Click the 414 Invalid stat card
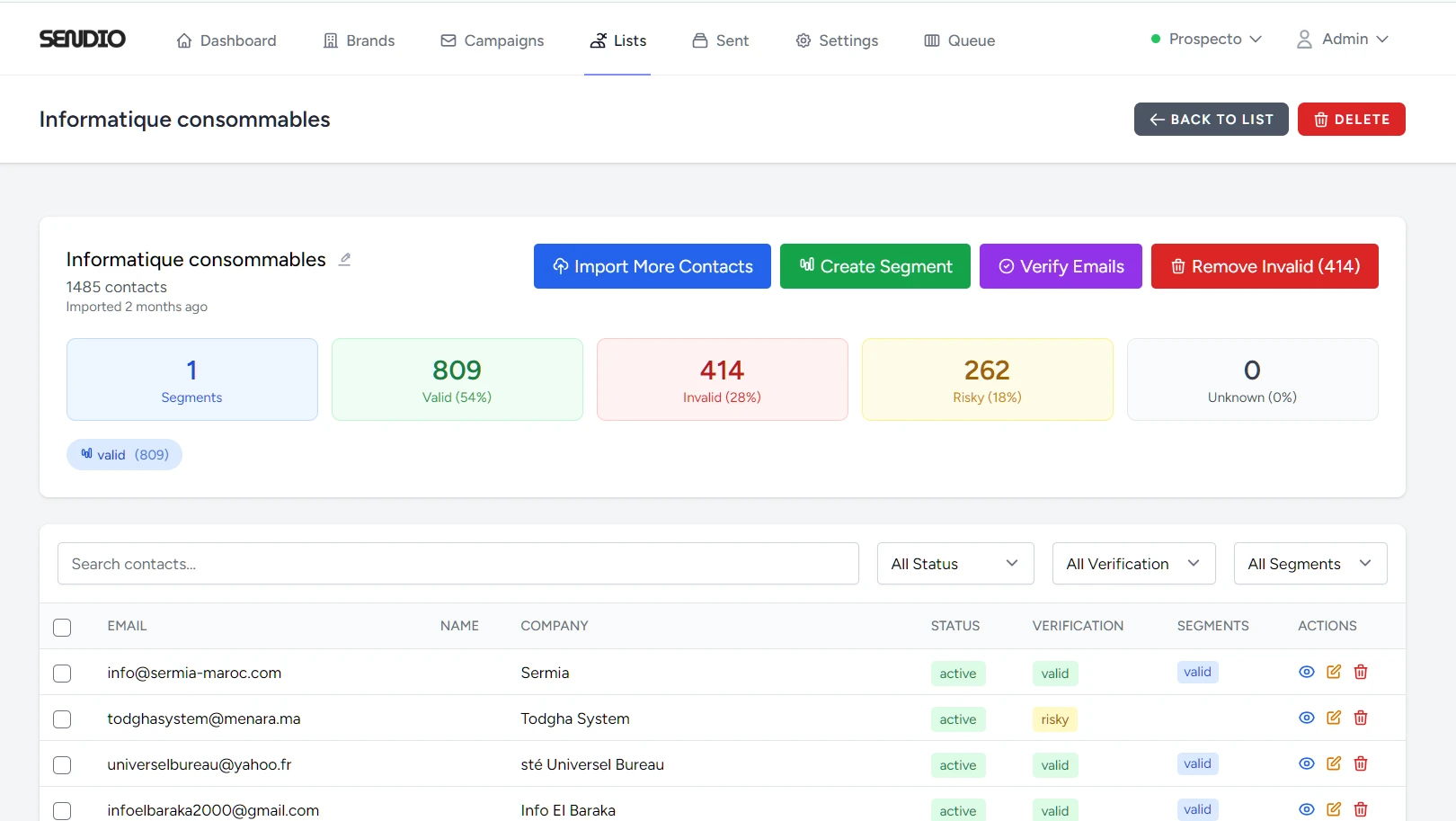 722,379
